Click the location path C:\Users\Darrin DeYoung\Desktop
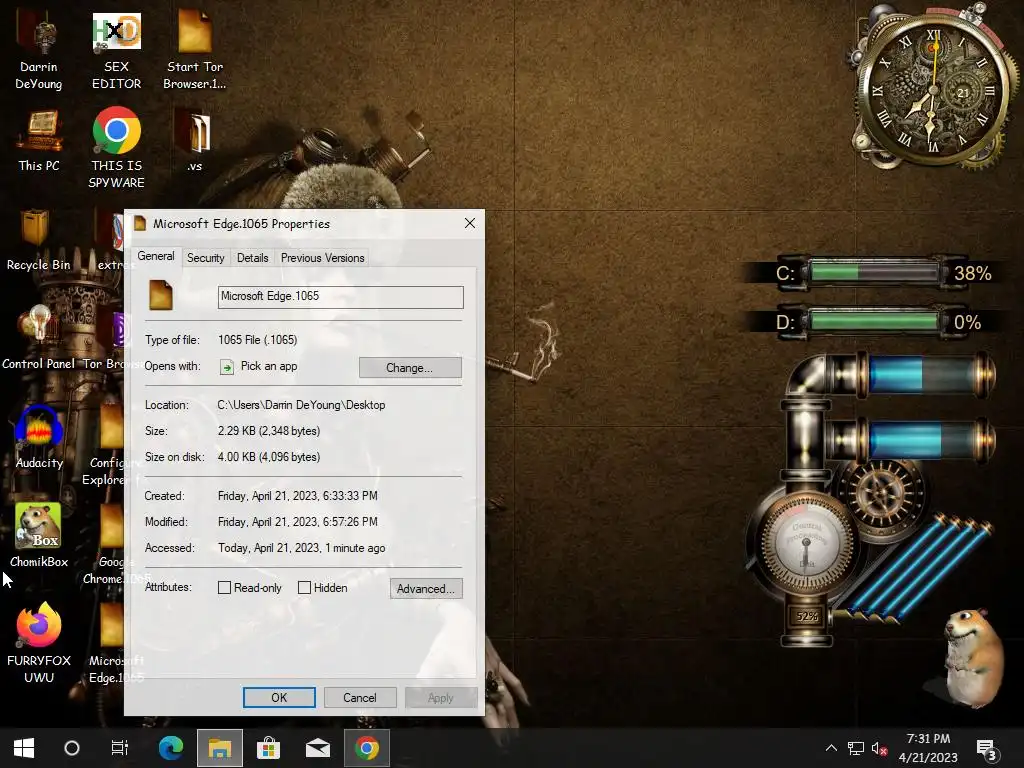 [301, 405]
